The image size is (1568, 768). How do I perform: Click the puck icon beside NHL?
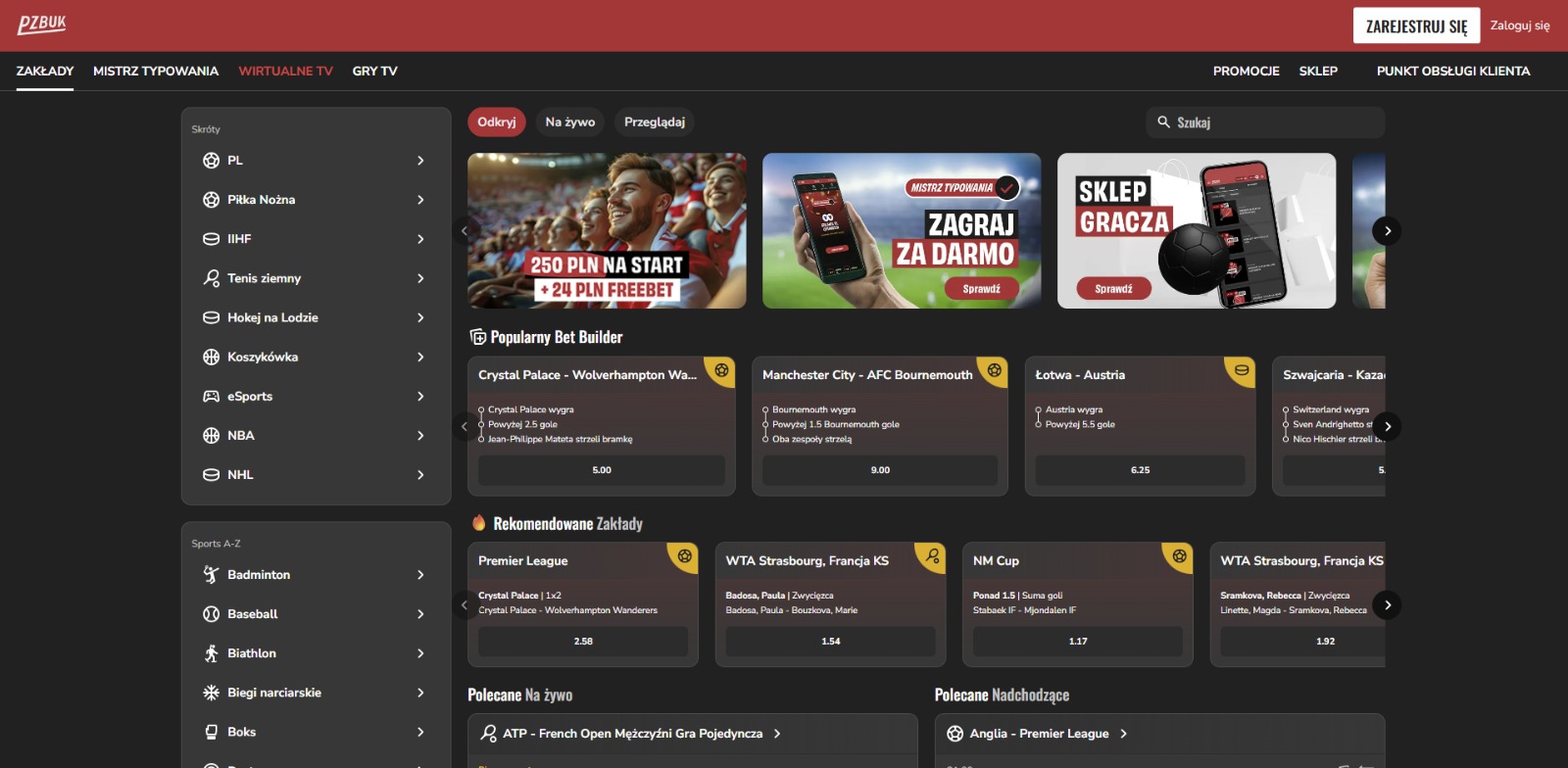[211, 474]
